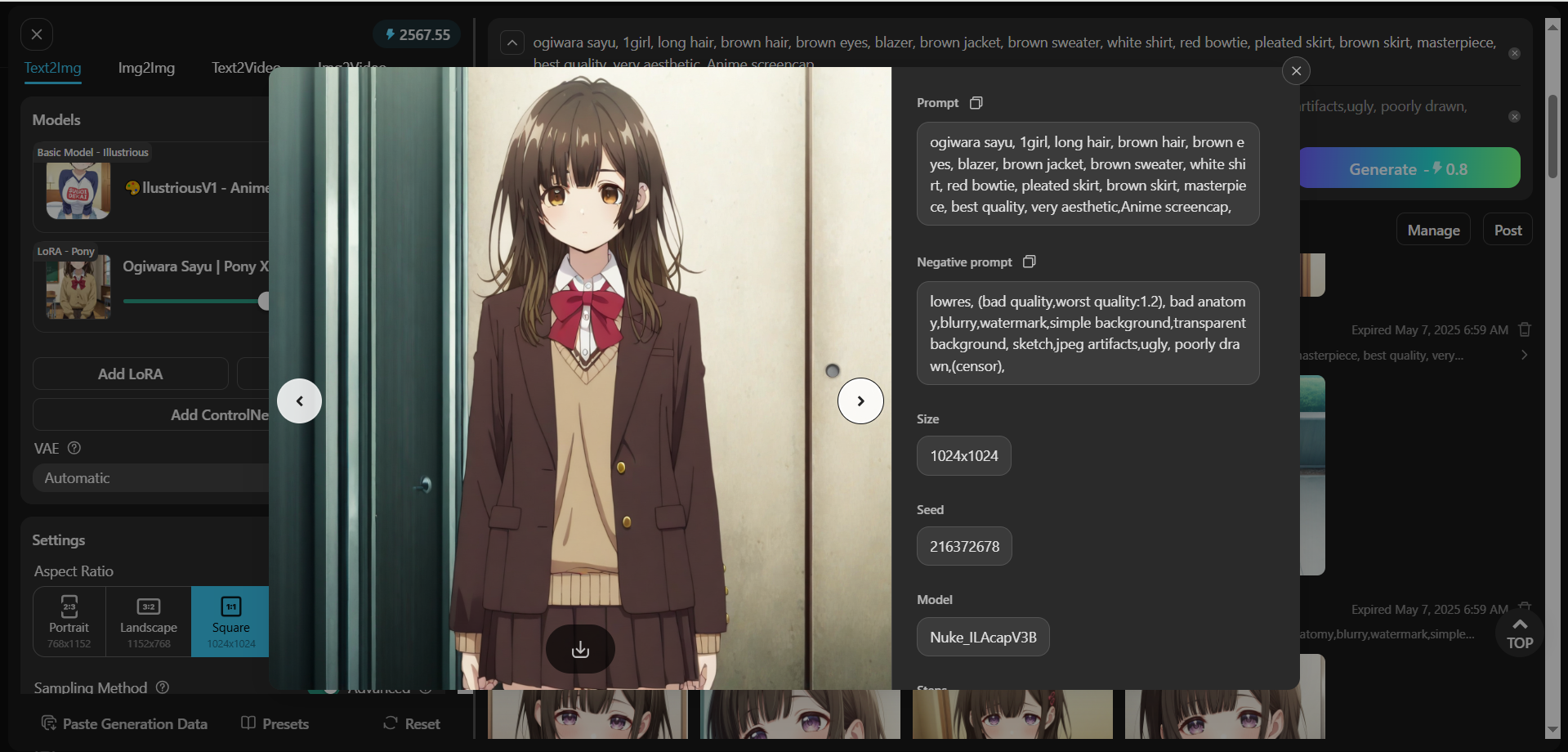The height and width of the screenshot is (752, 1568).
Task: Close the image detail popup
Action: click(1296, 71)
